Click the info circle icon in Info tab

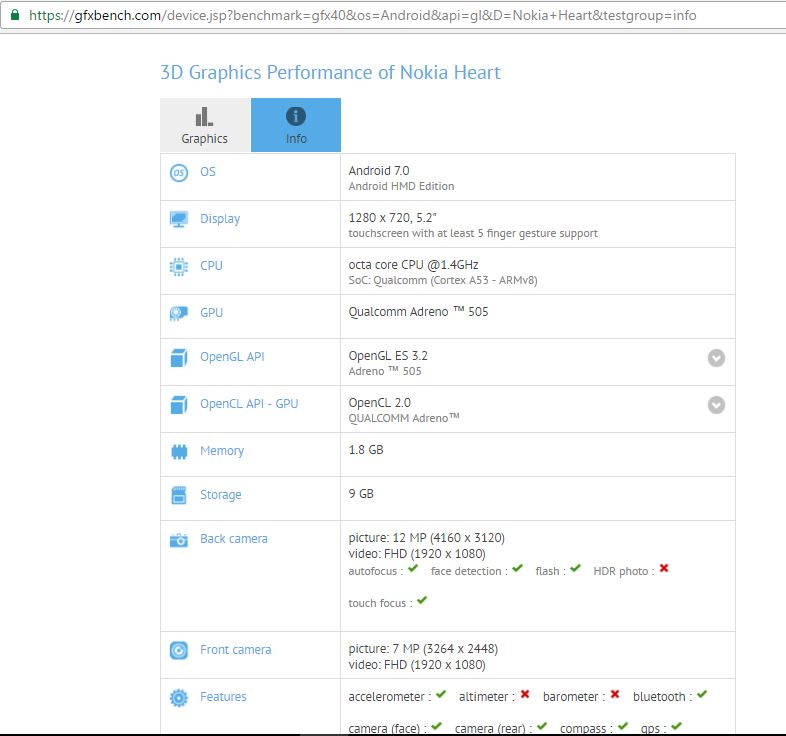tap(296, 116)
